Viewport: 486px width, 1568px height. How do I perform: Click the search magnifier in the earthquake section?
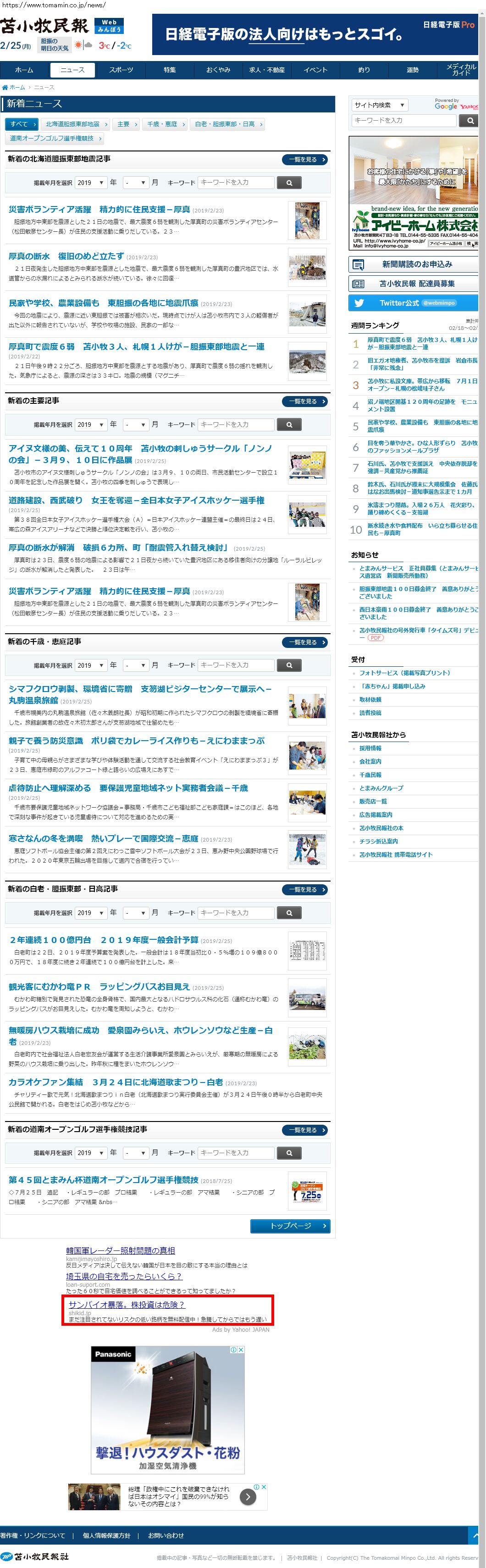pyautogui.click(x=289, y=183)
